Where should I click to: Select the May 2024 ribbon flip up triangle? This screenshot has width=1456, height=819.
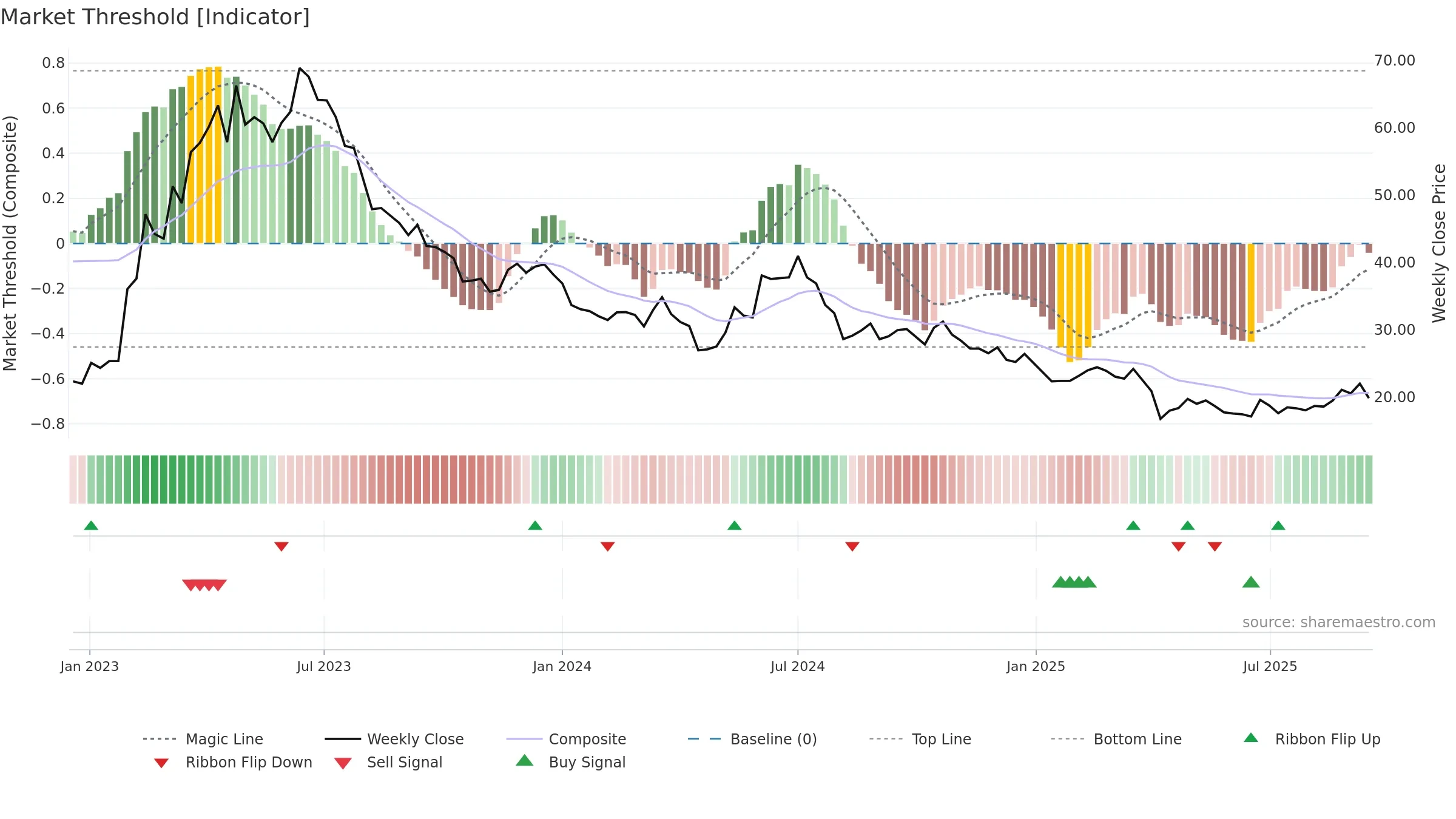735,525
